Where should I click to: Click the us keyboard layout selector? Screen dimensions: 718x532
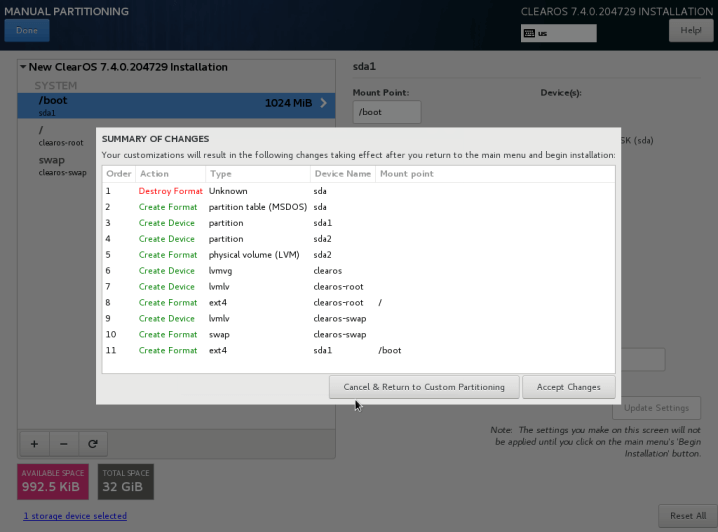pos(559,33)
